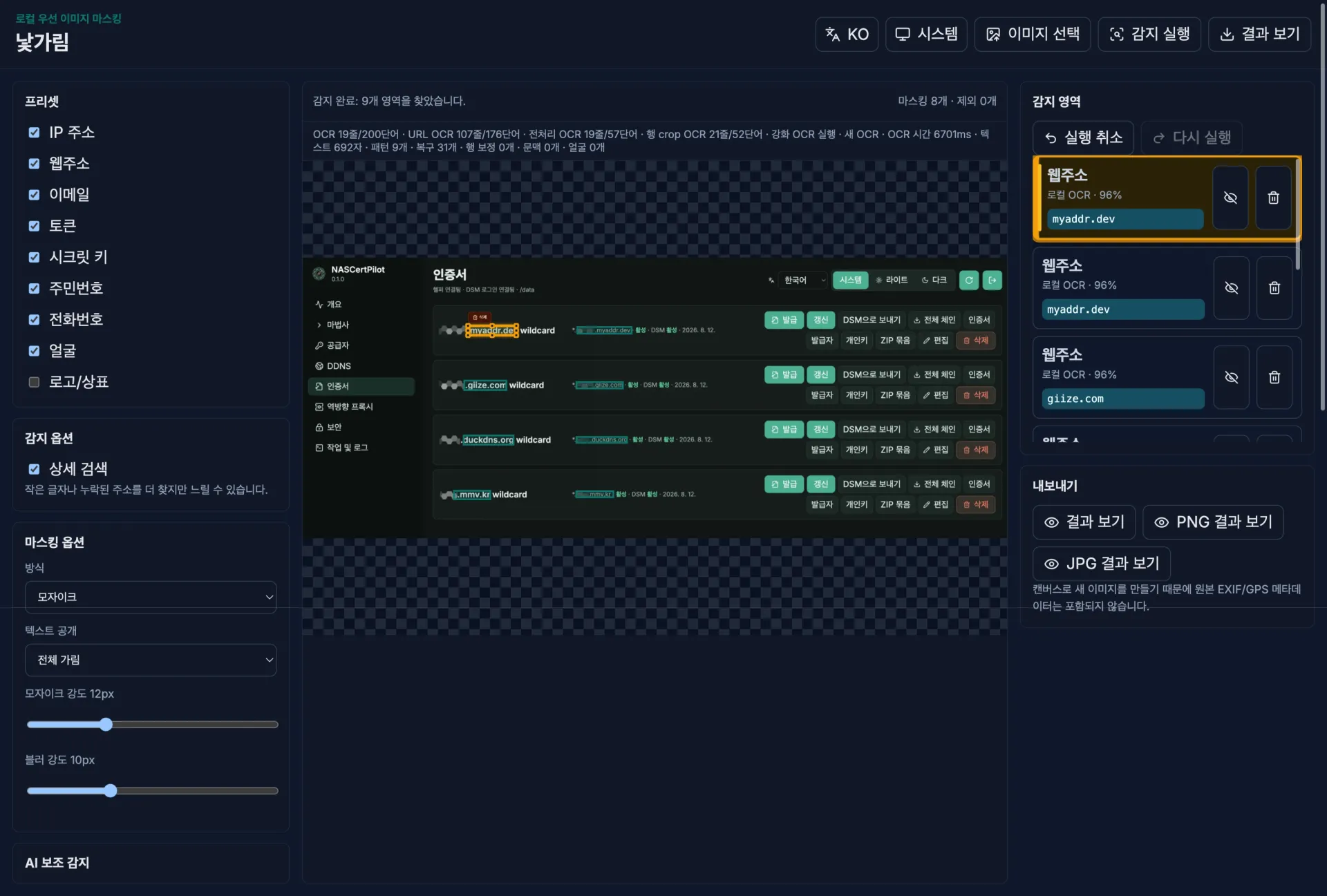Image resolution: width=1327 pixels, height=896 pixels.
Task: Open the AI 보조 감지 section
Action: [57, 862]
